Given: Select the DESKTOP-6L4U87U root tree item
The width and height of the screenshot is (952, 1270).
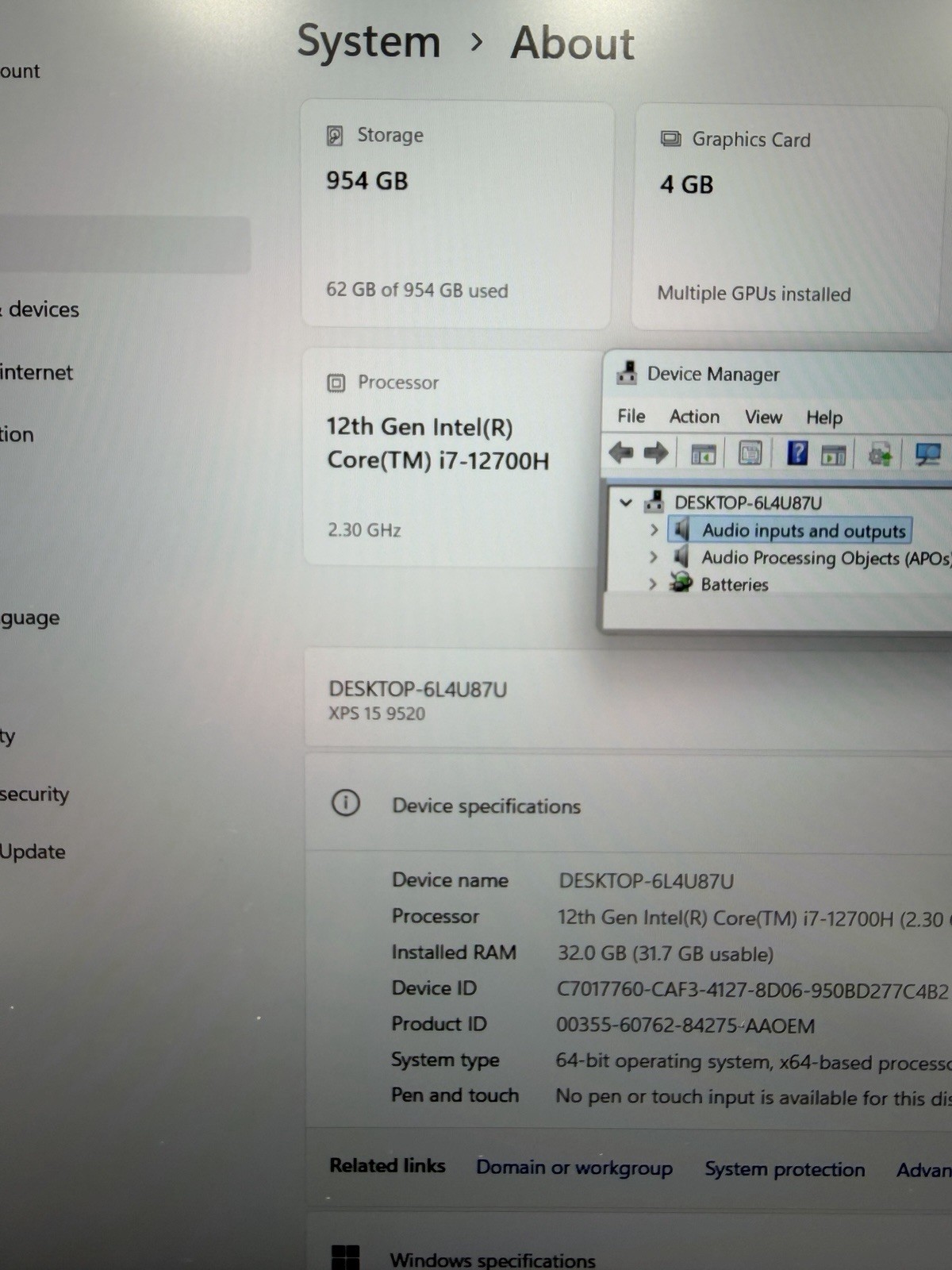Looking at the screenshot, I should click(748, 502).
